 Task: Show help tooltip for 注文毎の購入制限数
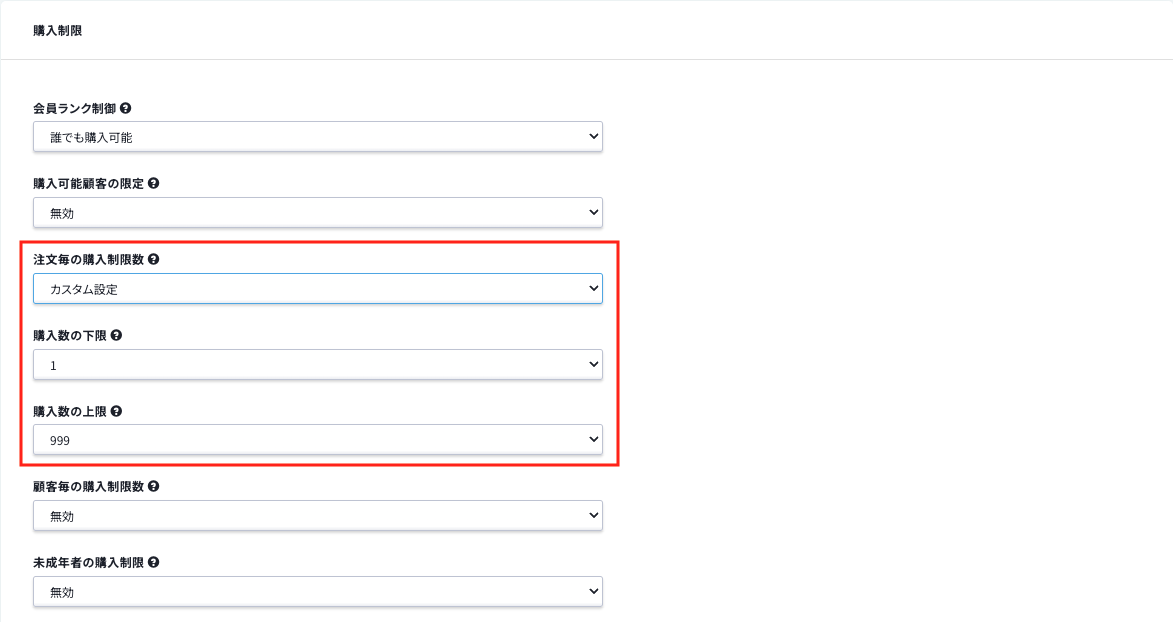point(153,260)
